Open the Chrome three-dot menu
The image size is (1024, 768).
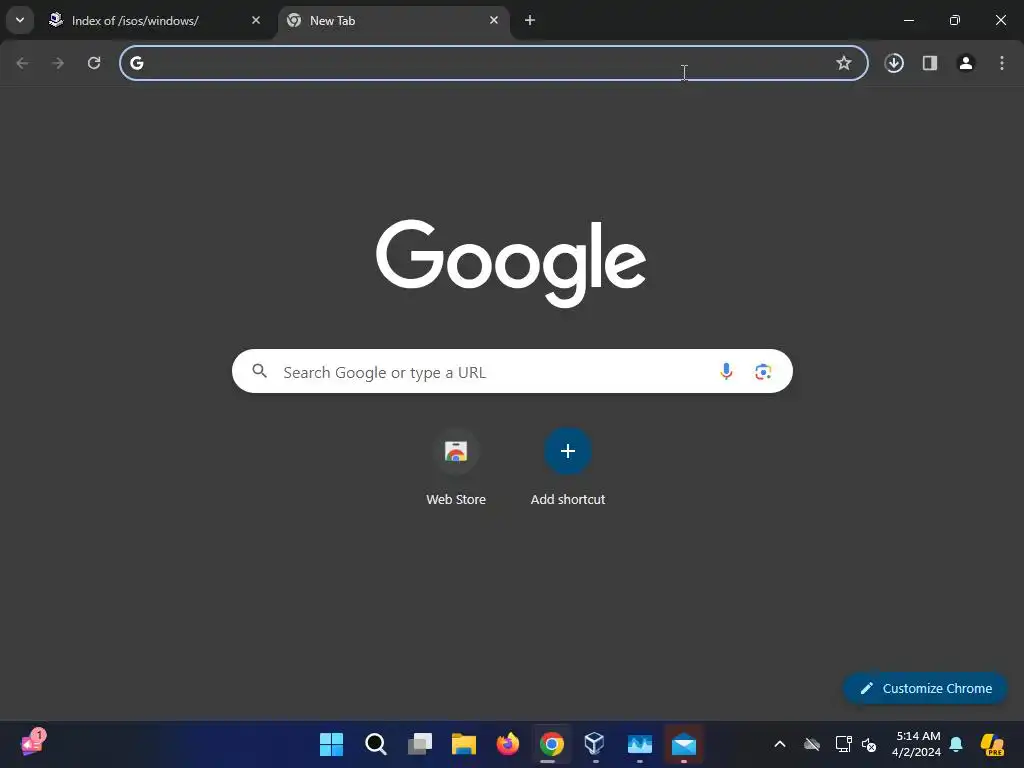tap(1002, 63)
